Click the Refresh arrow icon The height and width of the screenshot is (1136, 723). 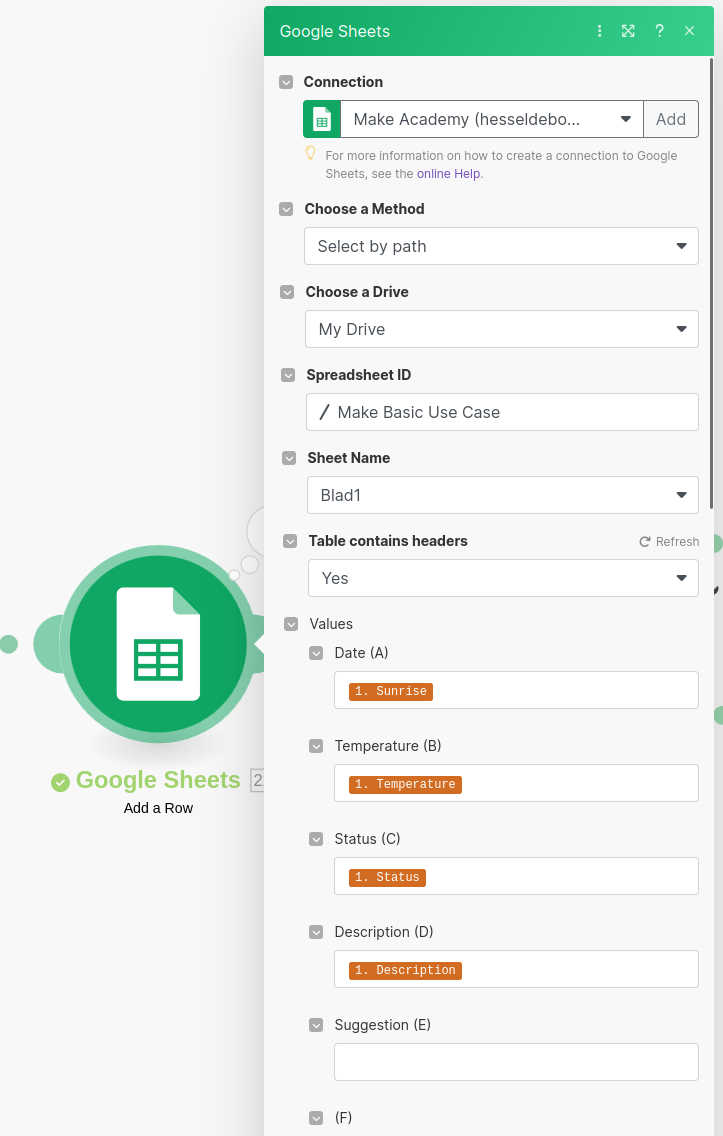pyautogui.click(x=645, y=542)
